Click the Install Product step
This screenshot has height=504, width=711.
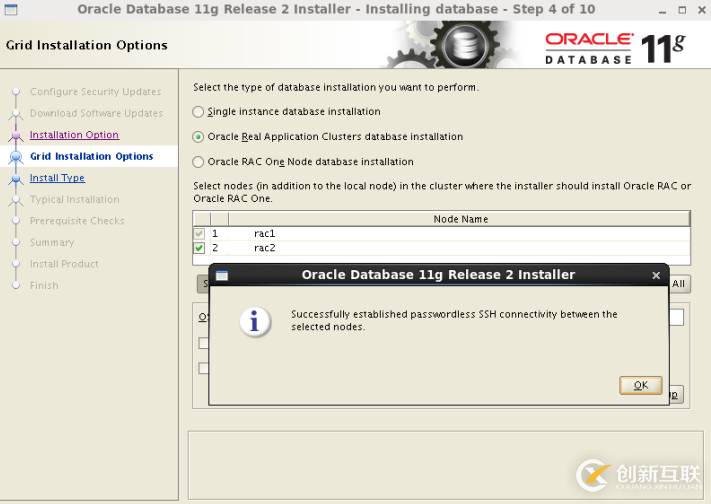[64, 264]
